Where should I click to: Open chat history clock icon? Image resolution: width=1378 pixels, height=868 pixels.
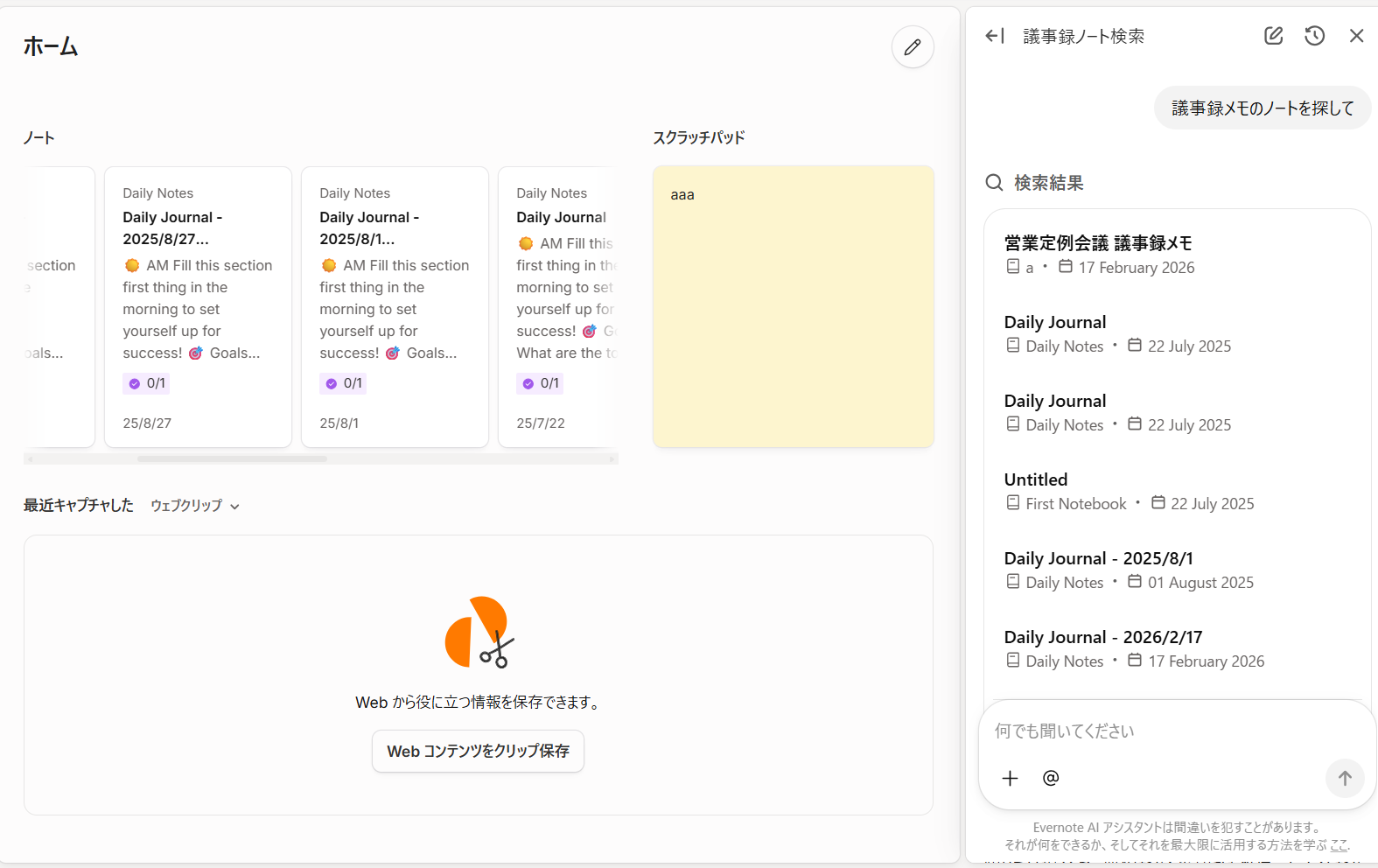[1315, 36]
